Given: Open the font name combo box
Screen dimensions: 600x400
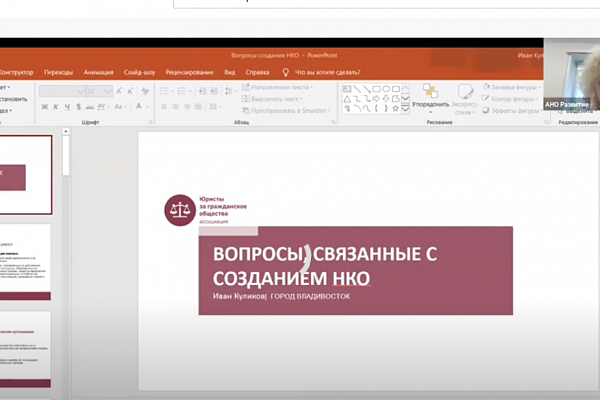Looking at the screenshot, I should click(62, 91).
